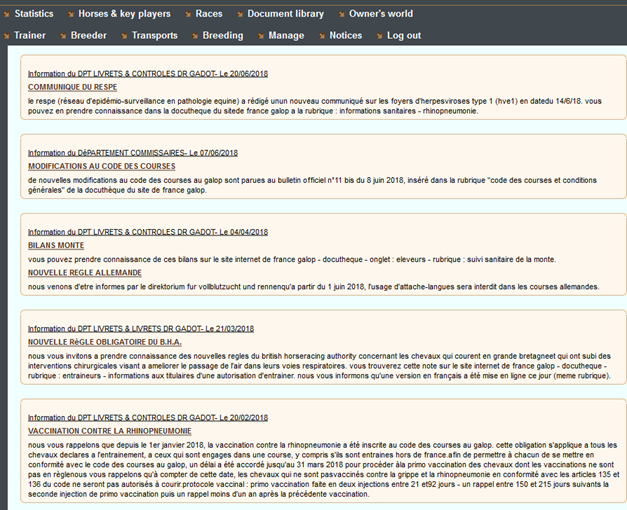Open the BILANS MONTE notice
Viewport: 627px width, 510px height.
coord(56,245)
